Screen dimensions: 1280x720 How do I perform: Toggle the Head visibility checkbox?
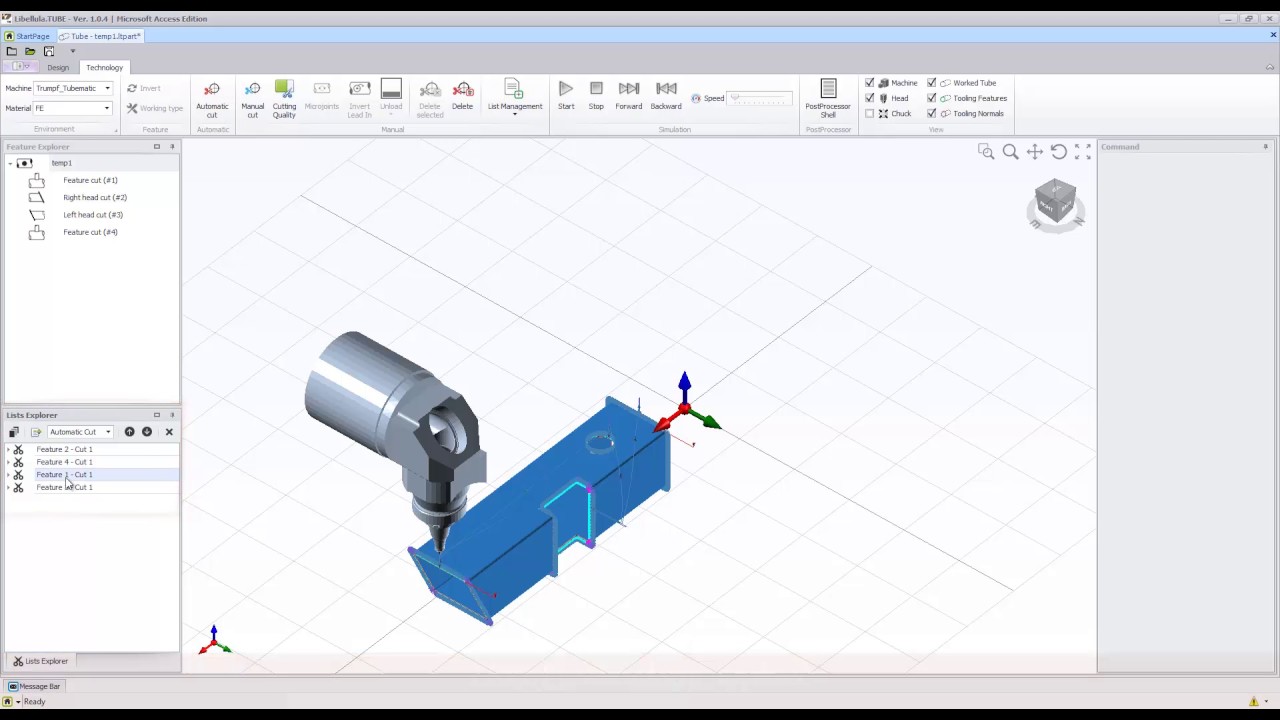pos(869,98)
